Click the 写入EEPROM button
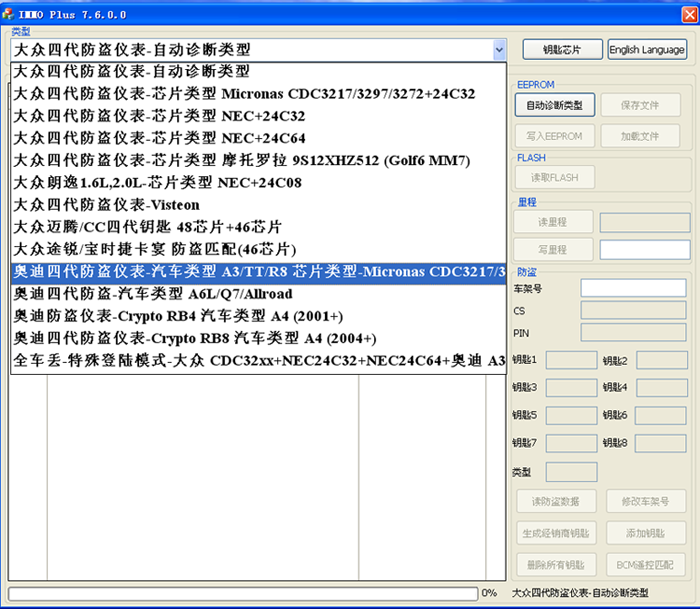The height and width of the screenshot is (609, 700). click(554, 136)
